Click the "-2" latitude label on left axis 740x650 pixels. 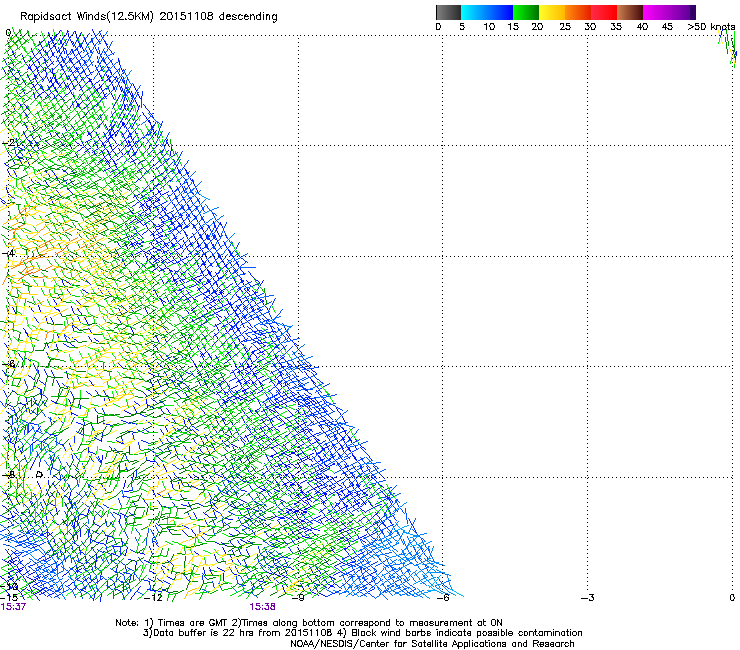8,142
